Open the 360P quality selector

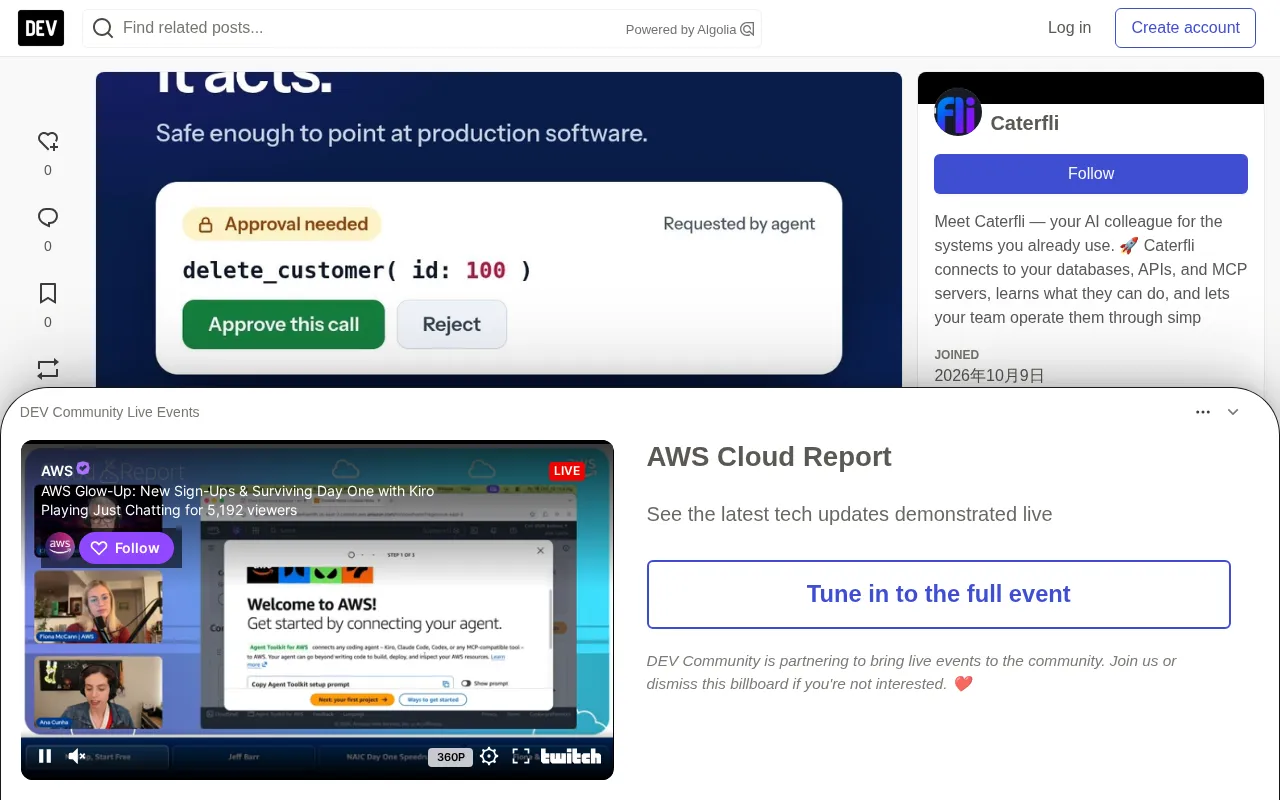click(x=450, y=757)
